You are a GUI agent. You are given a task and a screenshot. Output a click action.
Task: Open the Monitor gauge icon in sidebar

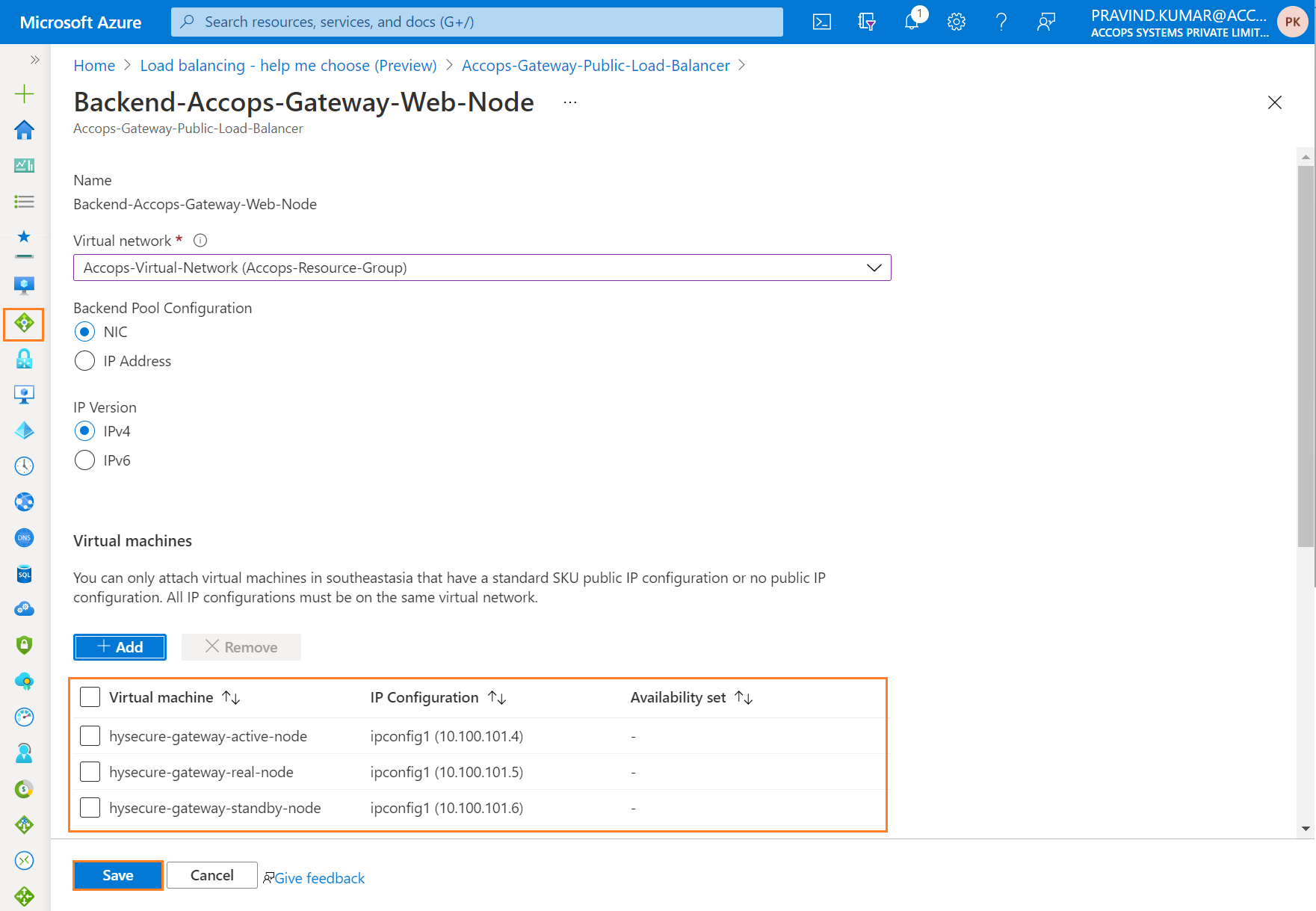pos(24,717)
